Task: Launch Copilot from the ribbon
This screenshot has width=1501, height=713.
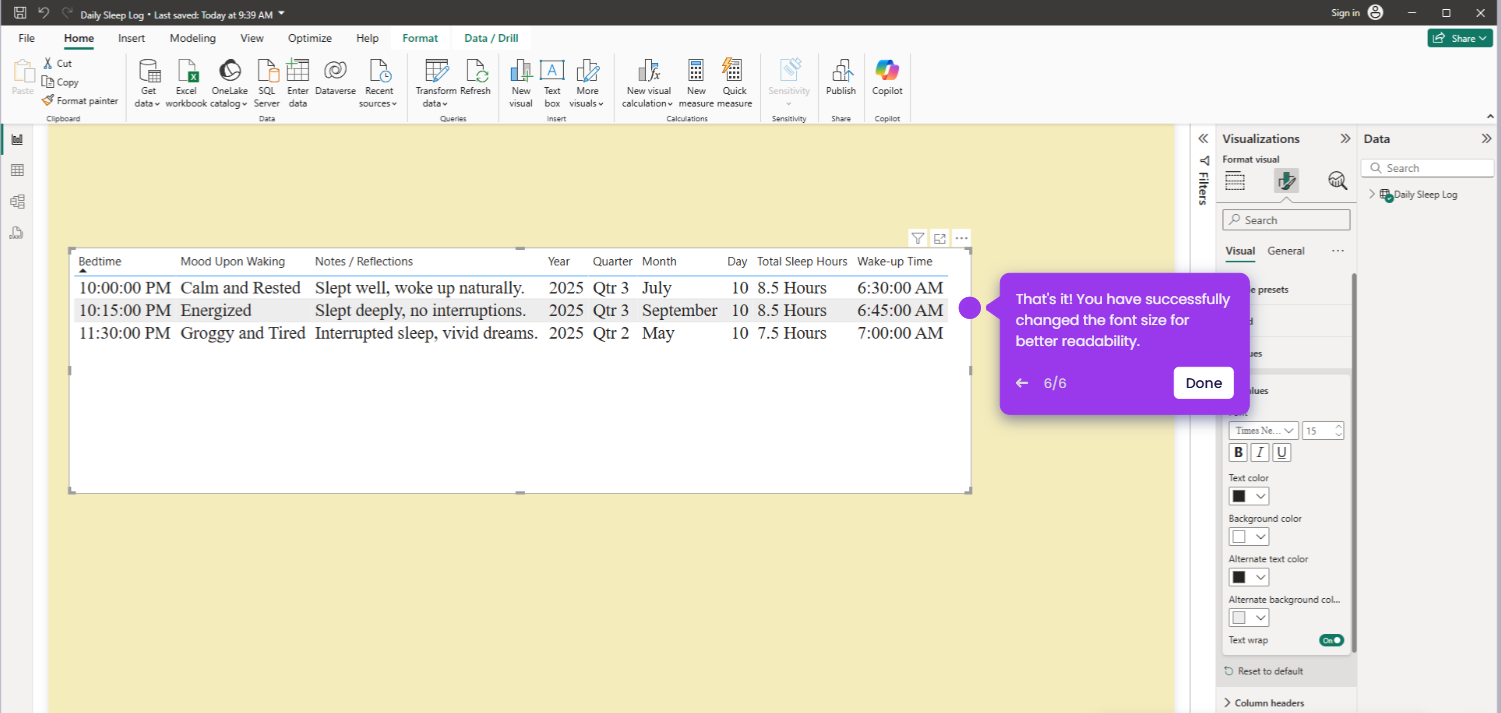Action: (x=887, y=80)
